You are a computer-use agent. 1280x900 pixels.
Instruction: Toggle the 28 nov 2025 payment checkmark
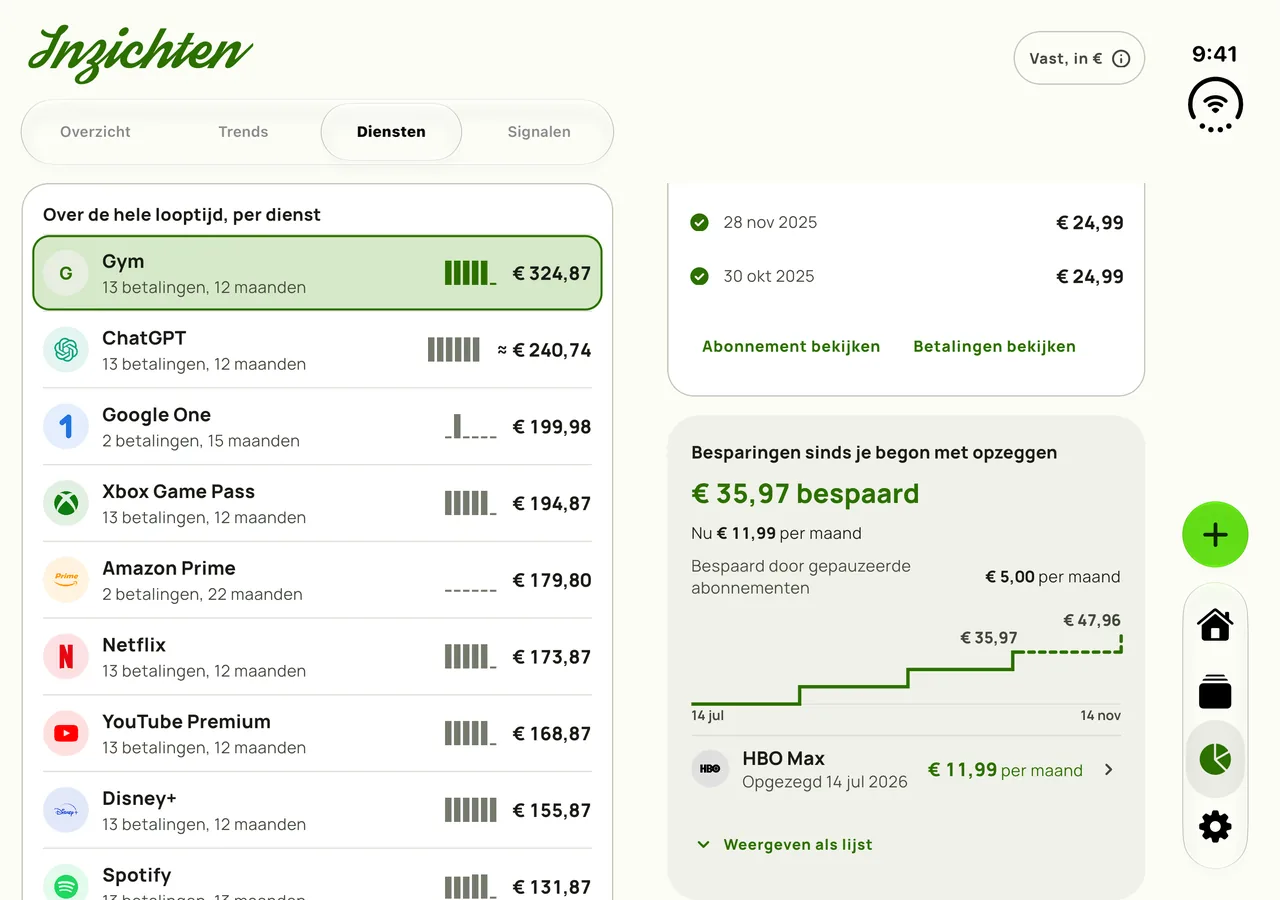(699, 222)
